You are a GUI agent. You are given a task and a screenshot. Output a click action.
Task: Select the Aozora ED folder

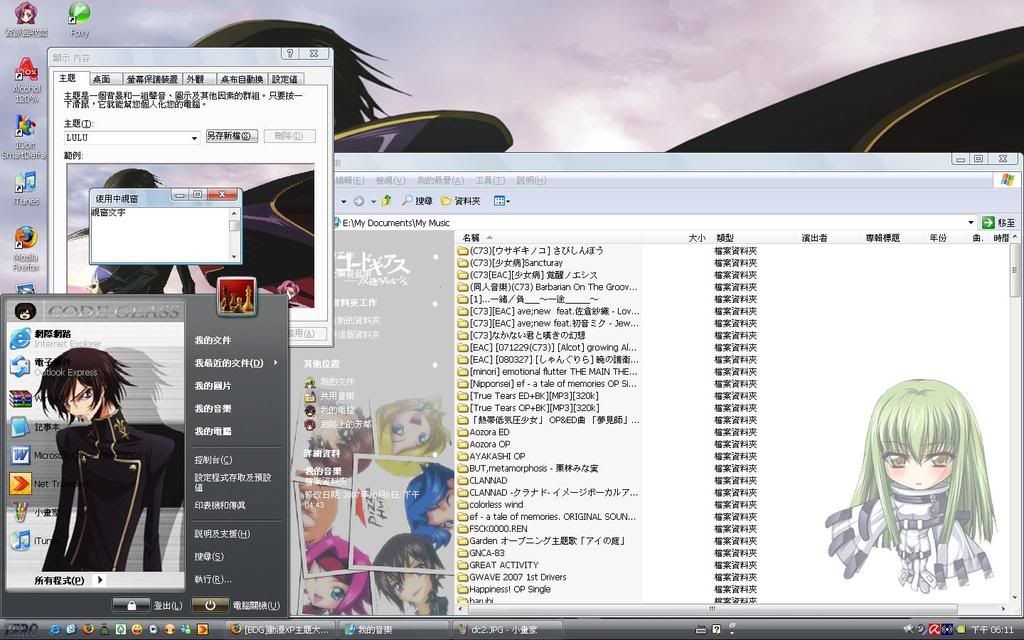click(x=483, y=432)
